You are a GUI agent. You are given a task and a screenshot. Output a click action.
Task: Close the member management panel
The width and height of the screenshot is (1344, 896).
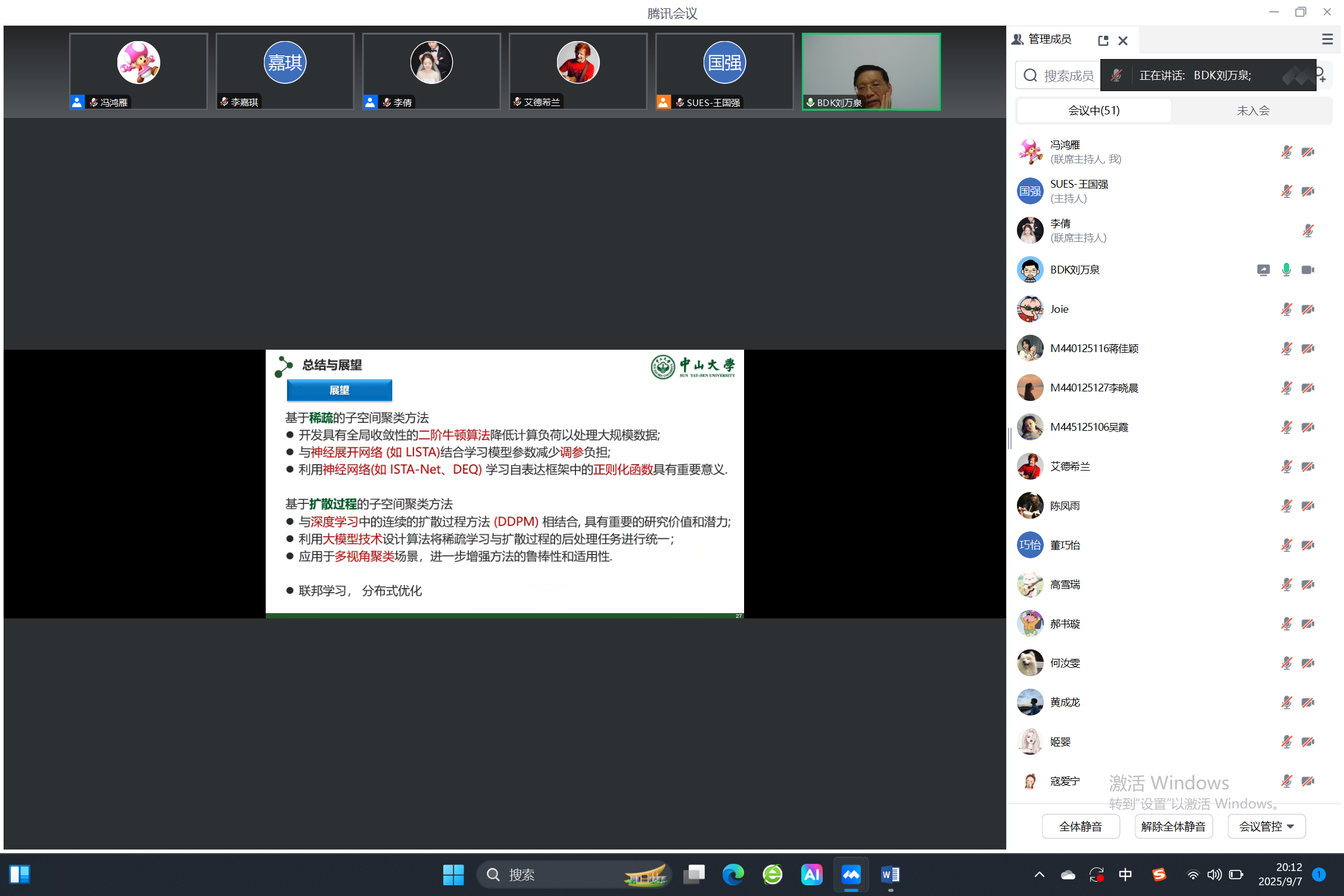(1123, 41)
